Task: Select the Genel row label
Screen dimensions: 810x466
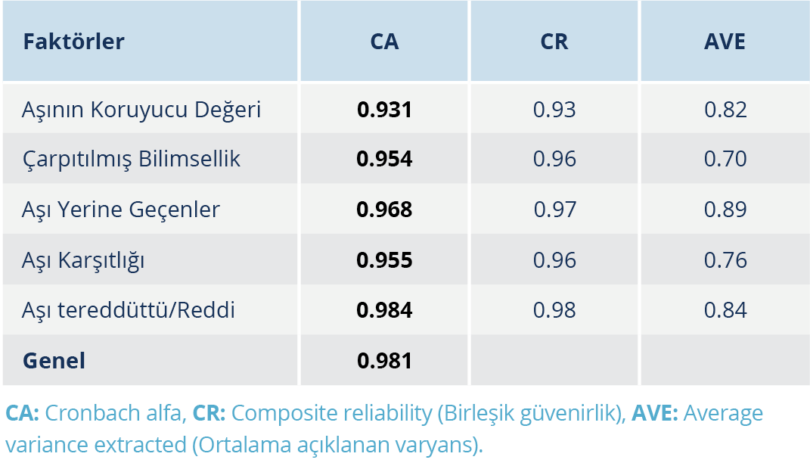Action: pos(54,360)
